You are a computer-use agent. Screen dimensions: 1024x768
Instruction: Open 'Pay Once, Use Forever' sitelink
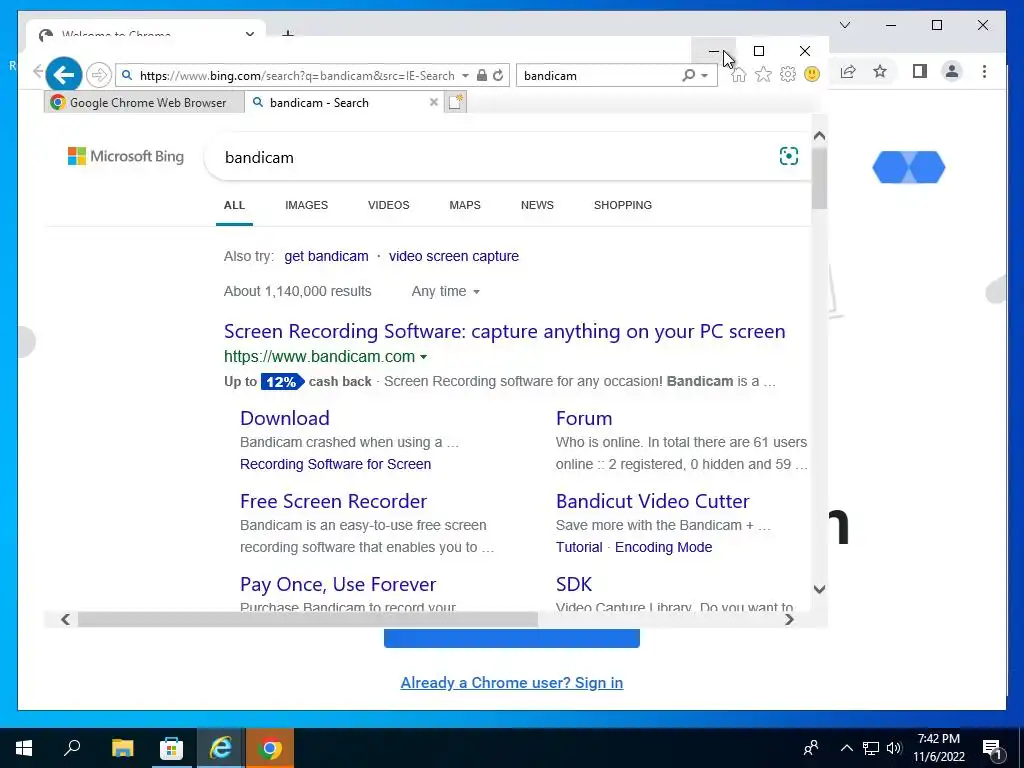(x=338, y=584)
